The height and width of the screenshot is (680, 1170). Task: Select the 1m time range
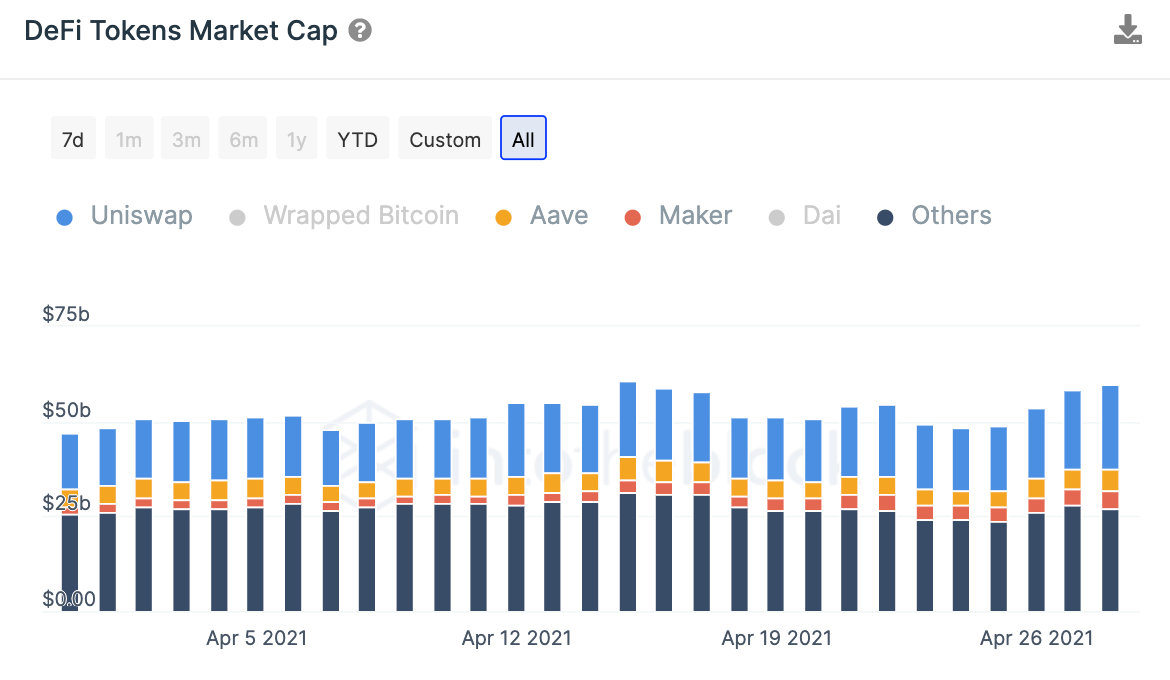(x=129, y=138)
